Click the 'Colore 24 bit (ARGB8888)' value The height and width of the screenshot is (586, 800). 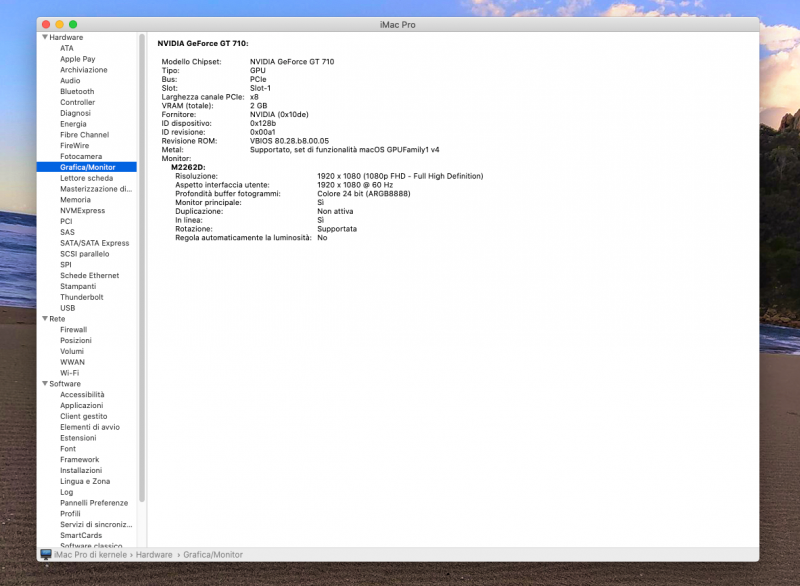364,194
